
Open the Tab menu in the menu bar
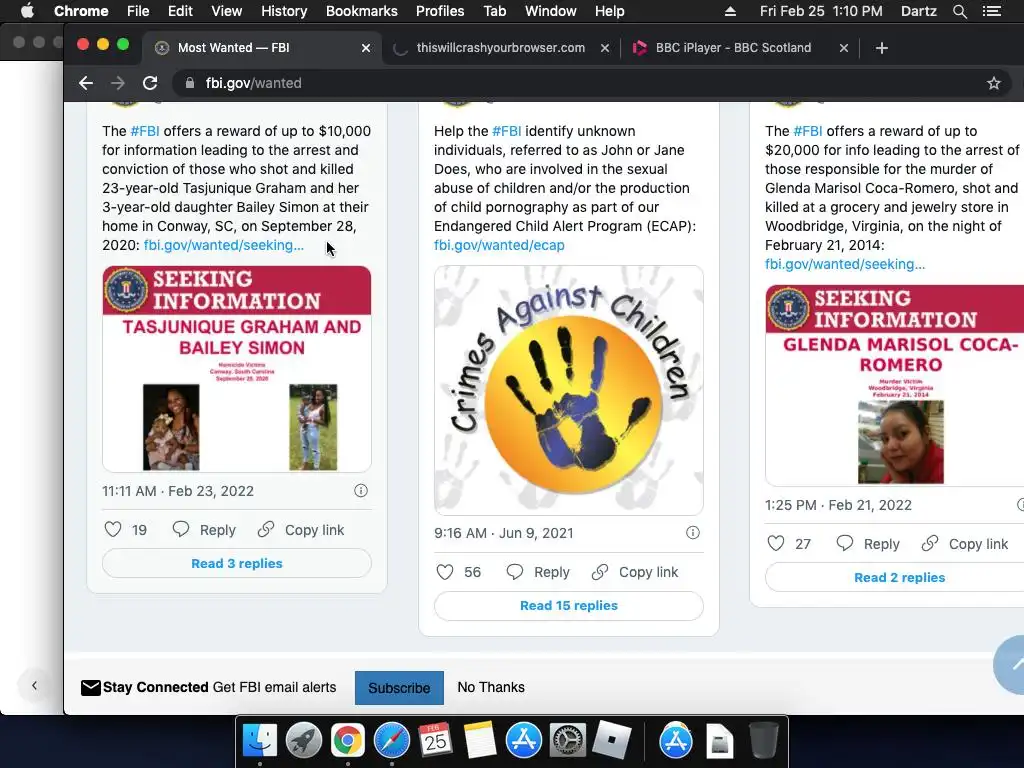pyautogui.click(x=494, y=11)
